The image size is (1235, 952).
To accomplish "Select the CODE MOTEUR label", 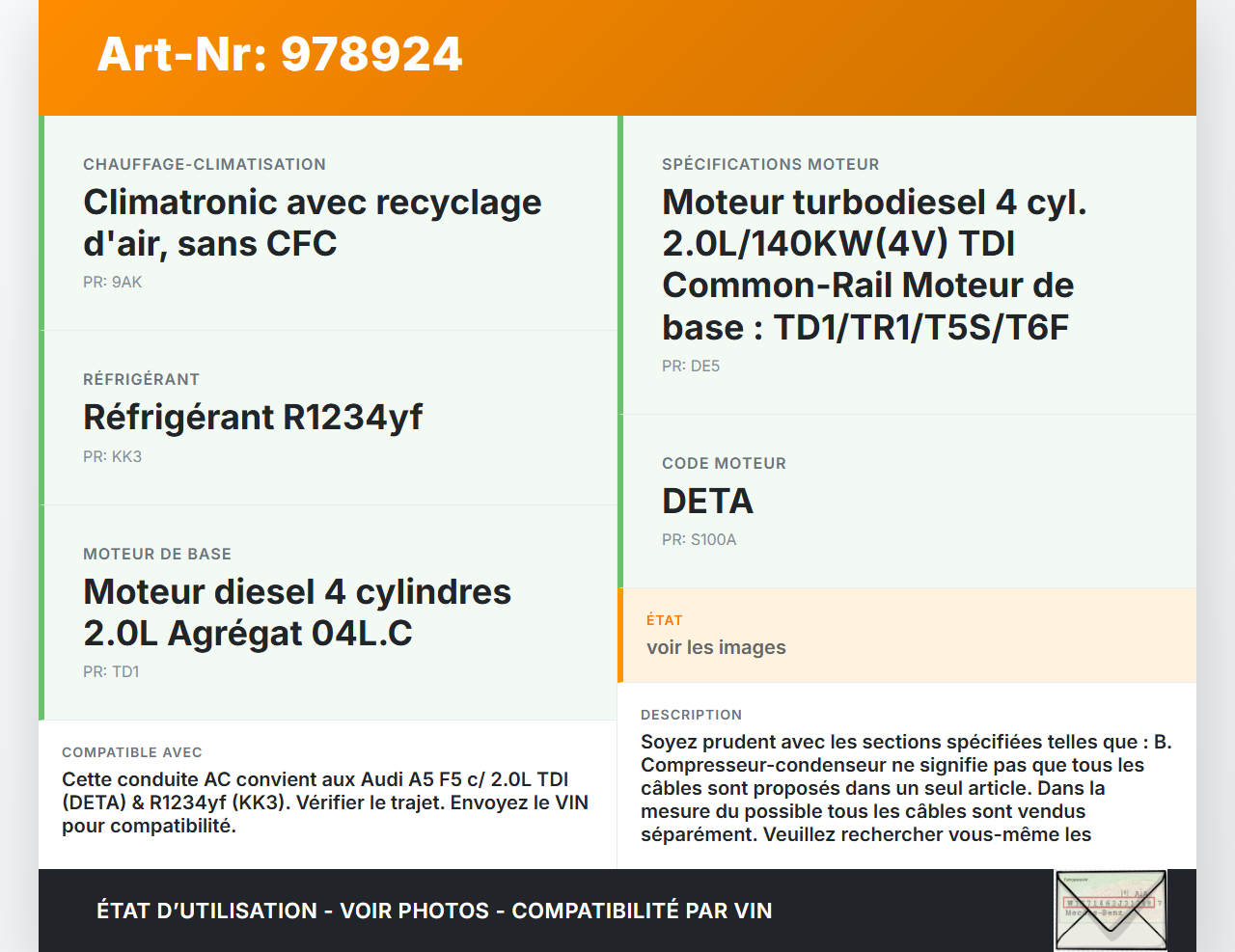I will coord(724,463).
